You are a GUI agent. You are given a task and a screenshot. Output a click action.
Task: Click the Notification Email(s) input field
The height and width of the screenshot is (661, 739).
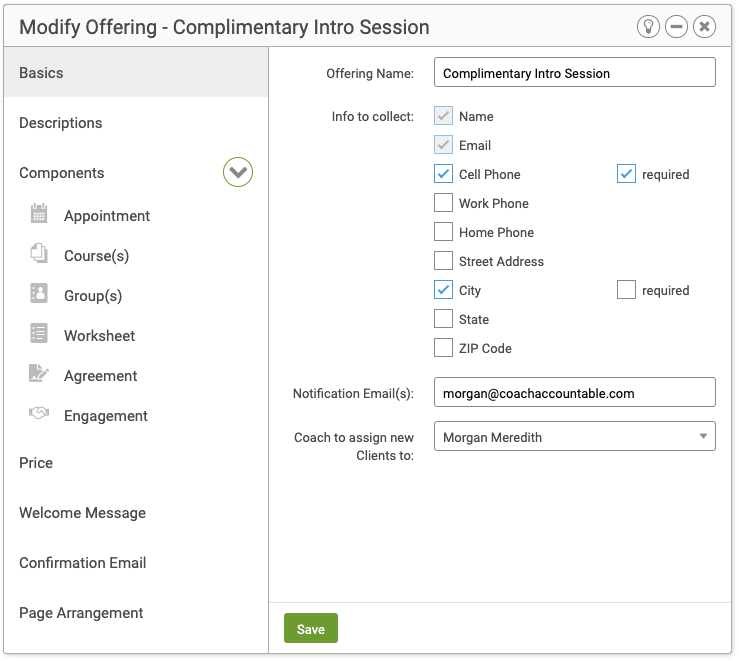click(575, 392)
